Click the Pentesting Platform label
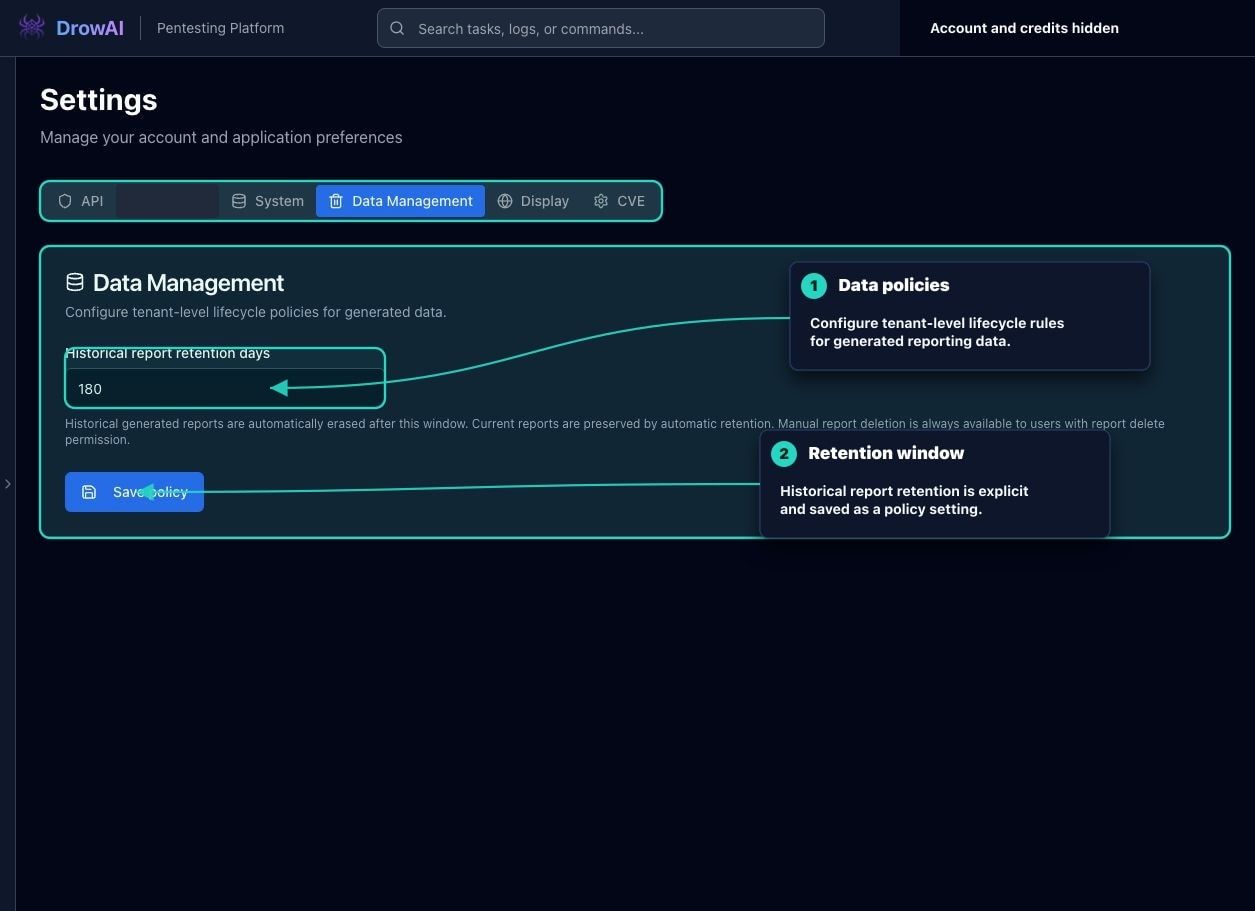This screenshot has width=1255, height=911. (221, 28)
